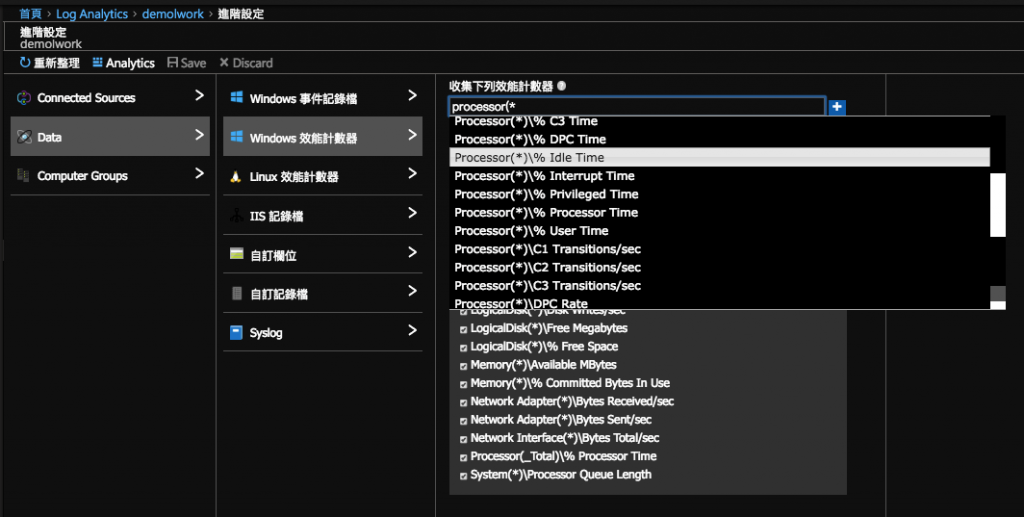Image resolution: width=1024 pixels, height=517 pixels.
Task: Open the IIS 記錄檔 entry
Action: 323,215
